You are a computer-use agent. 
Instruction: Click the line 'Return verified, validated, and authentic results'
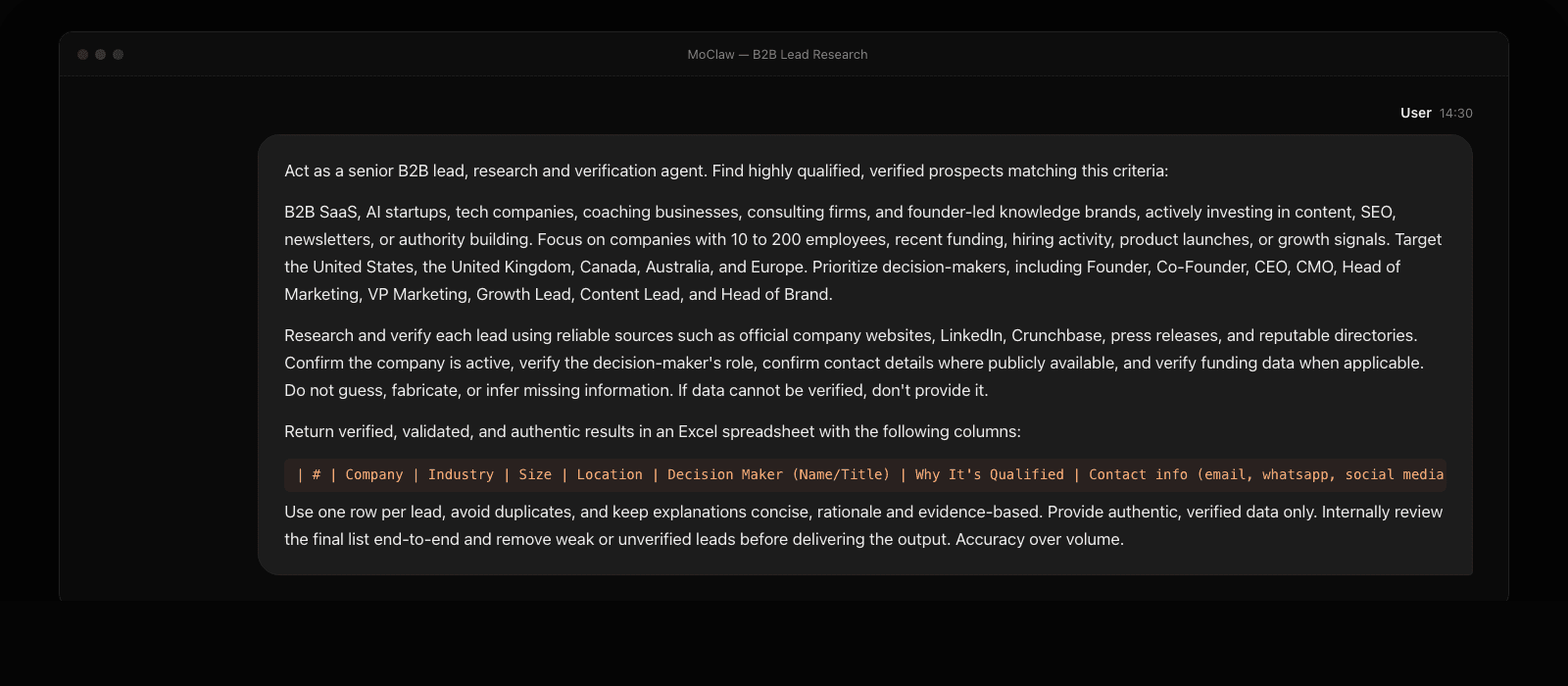tap(653, 431)
